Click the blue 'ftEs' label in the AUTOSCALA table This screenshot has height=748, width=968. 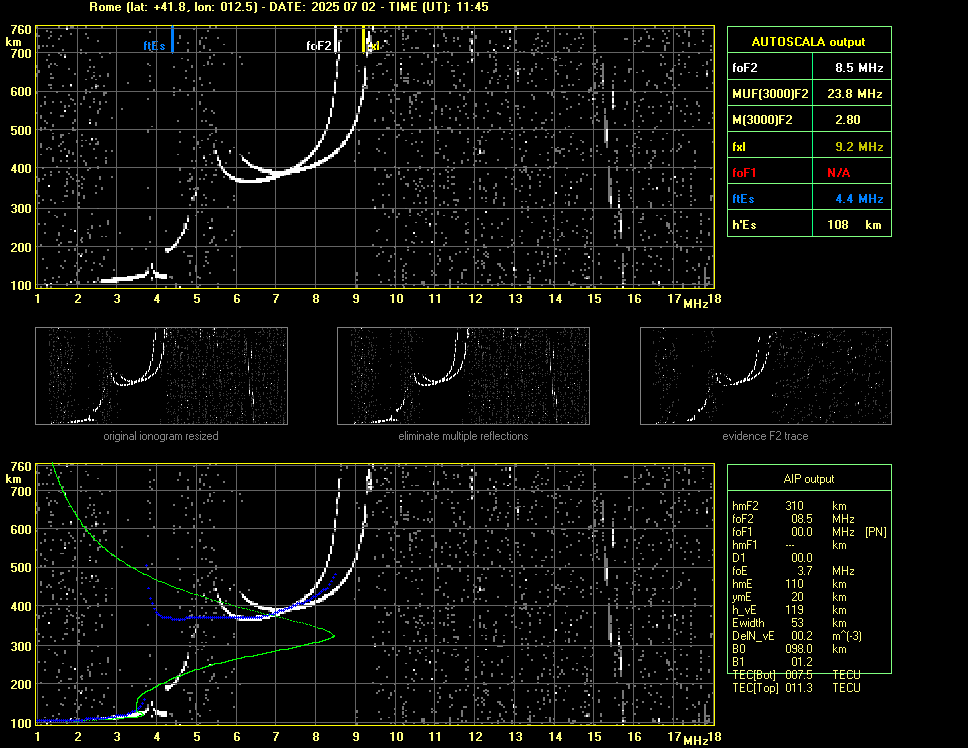[x=743, y=199]
